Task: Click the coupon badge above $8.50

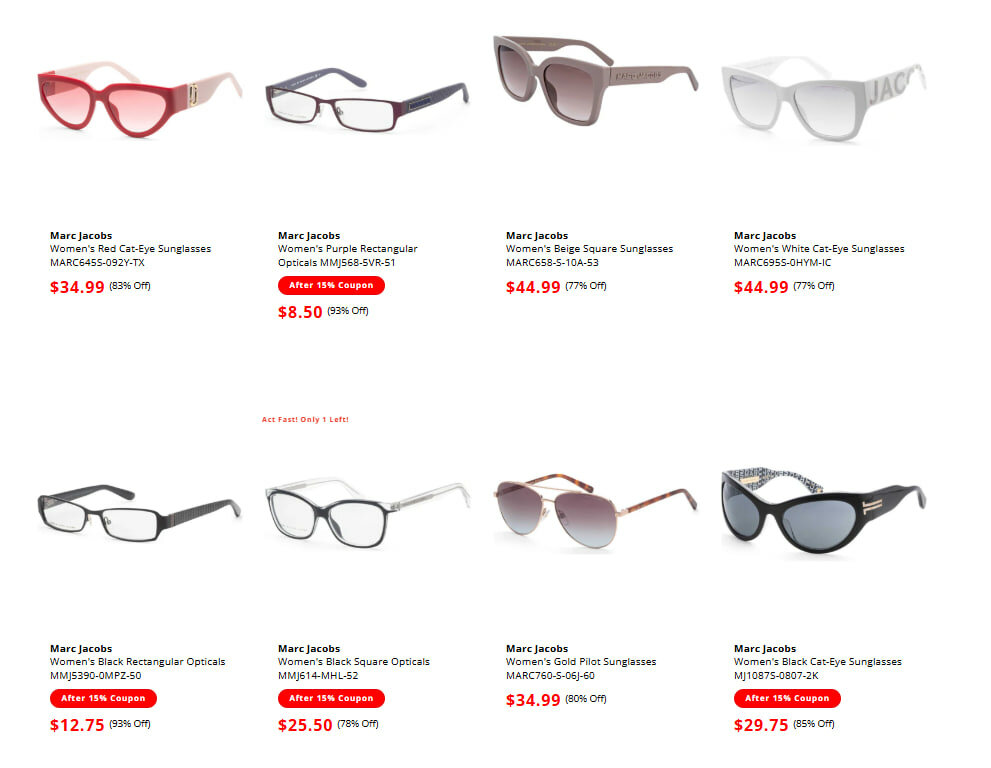Action: pyautogui.click(x=331, y=285)
